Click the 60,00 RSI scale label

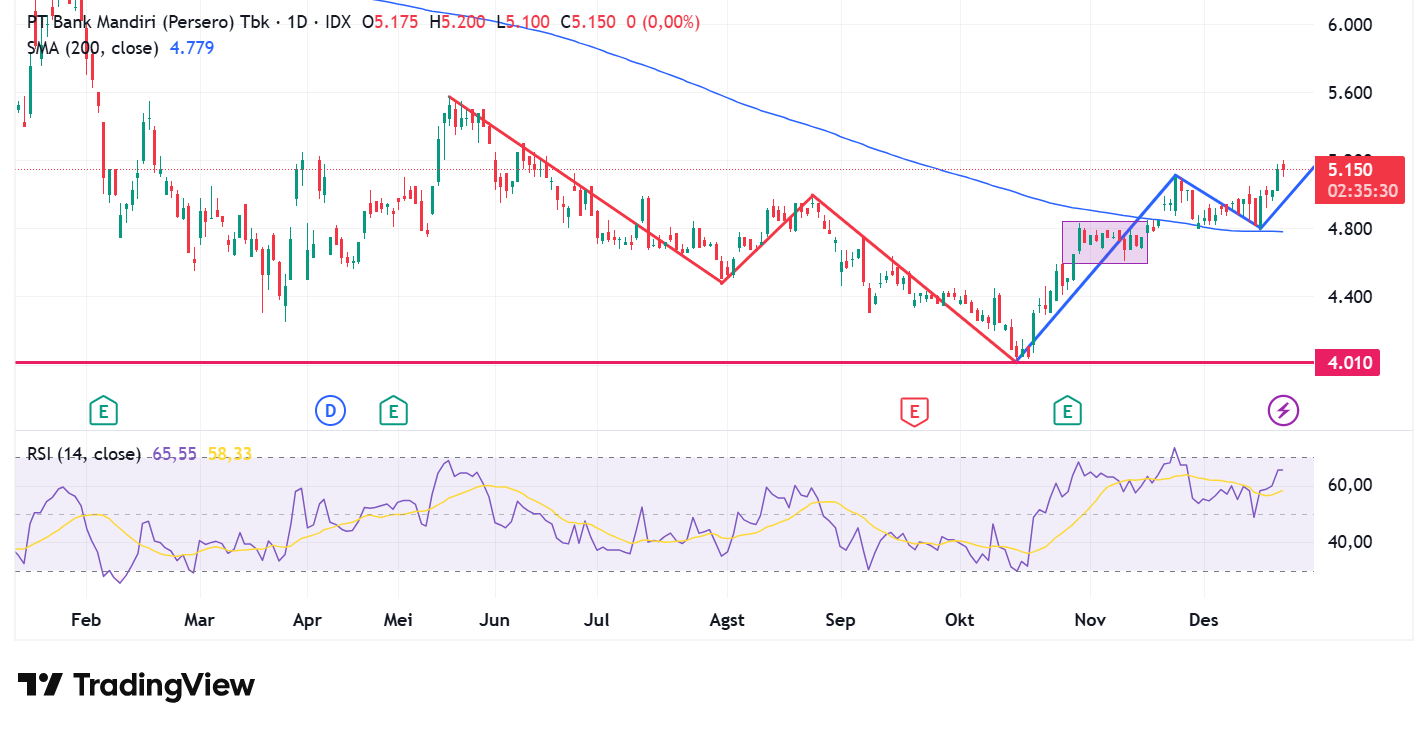pos(1348,485)
